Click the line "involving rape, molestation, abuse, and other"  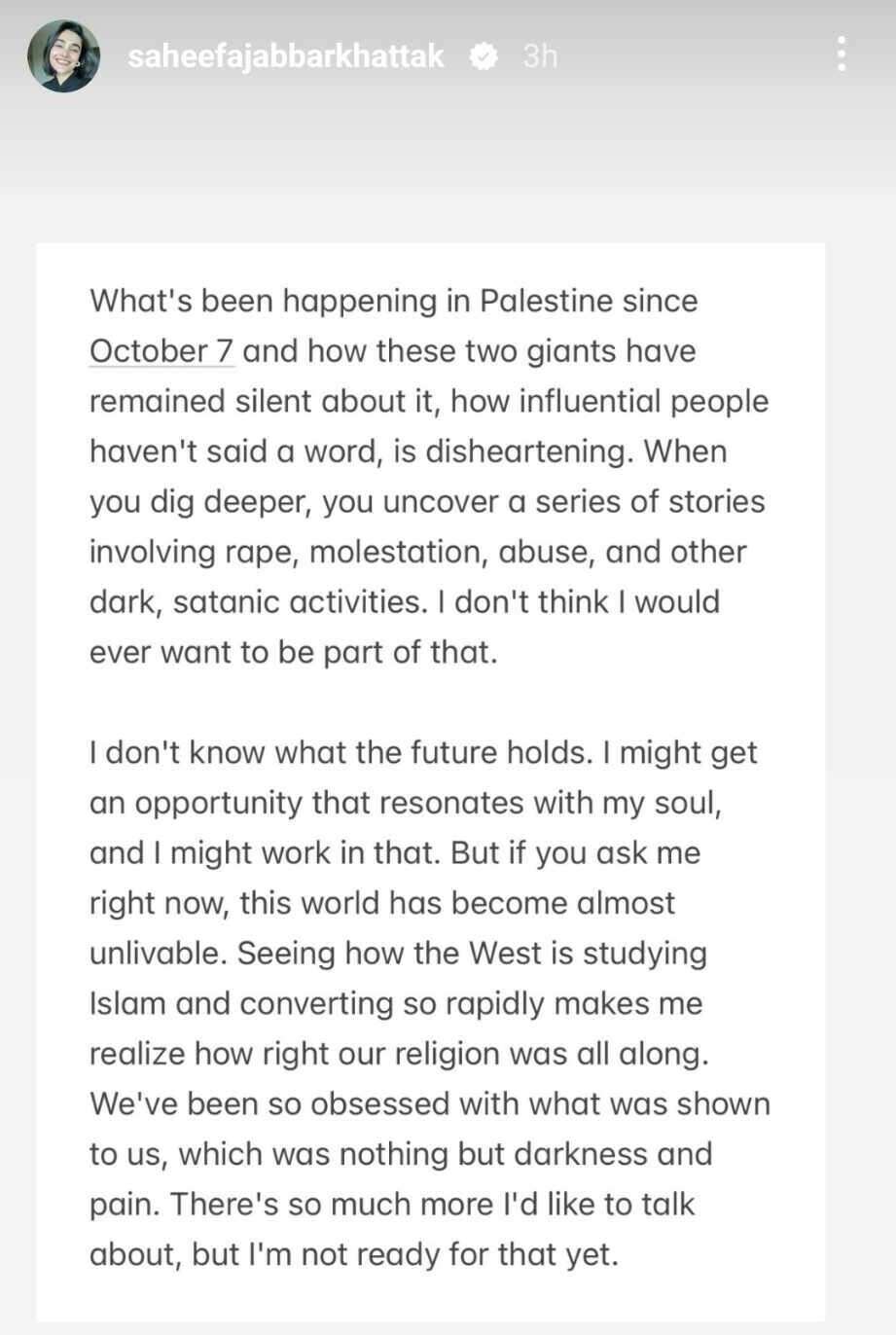(417, 552)
